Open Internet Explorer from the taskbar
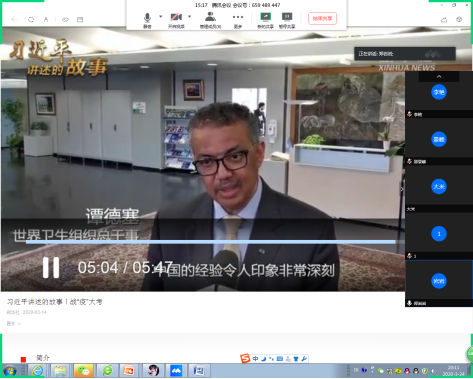This screenshot has width=473, height=379. (37, 370)
